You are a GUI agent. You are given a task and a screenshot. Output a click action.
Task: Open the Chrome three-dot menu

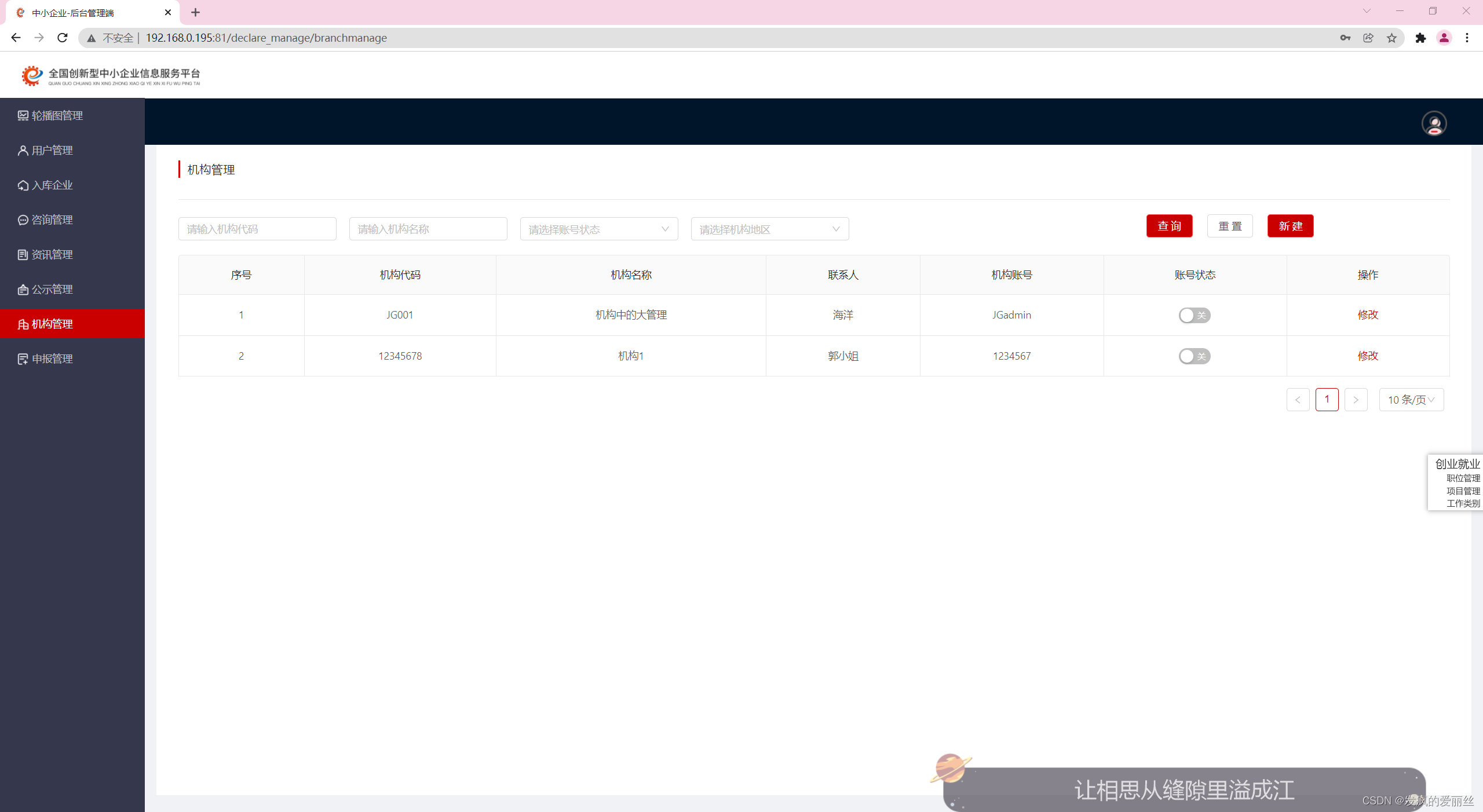pyautogui.click(x=1467, y=38)
